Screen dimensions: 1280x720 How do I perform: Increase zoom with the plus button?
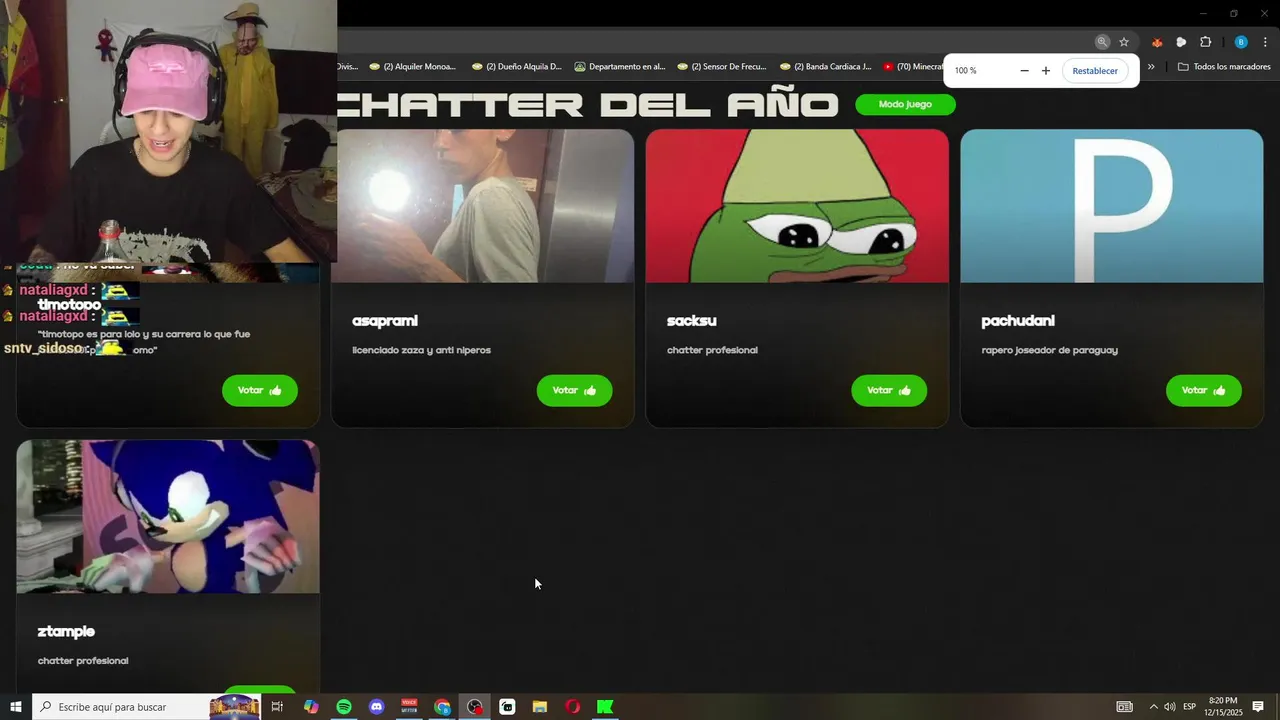click(x=1046, y=71)
